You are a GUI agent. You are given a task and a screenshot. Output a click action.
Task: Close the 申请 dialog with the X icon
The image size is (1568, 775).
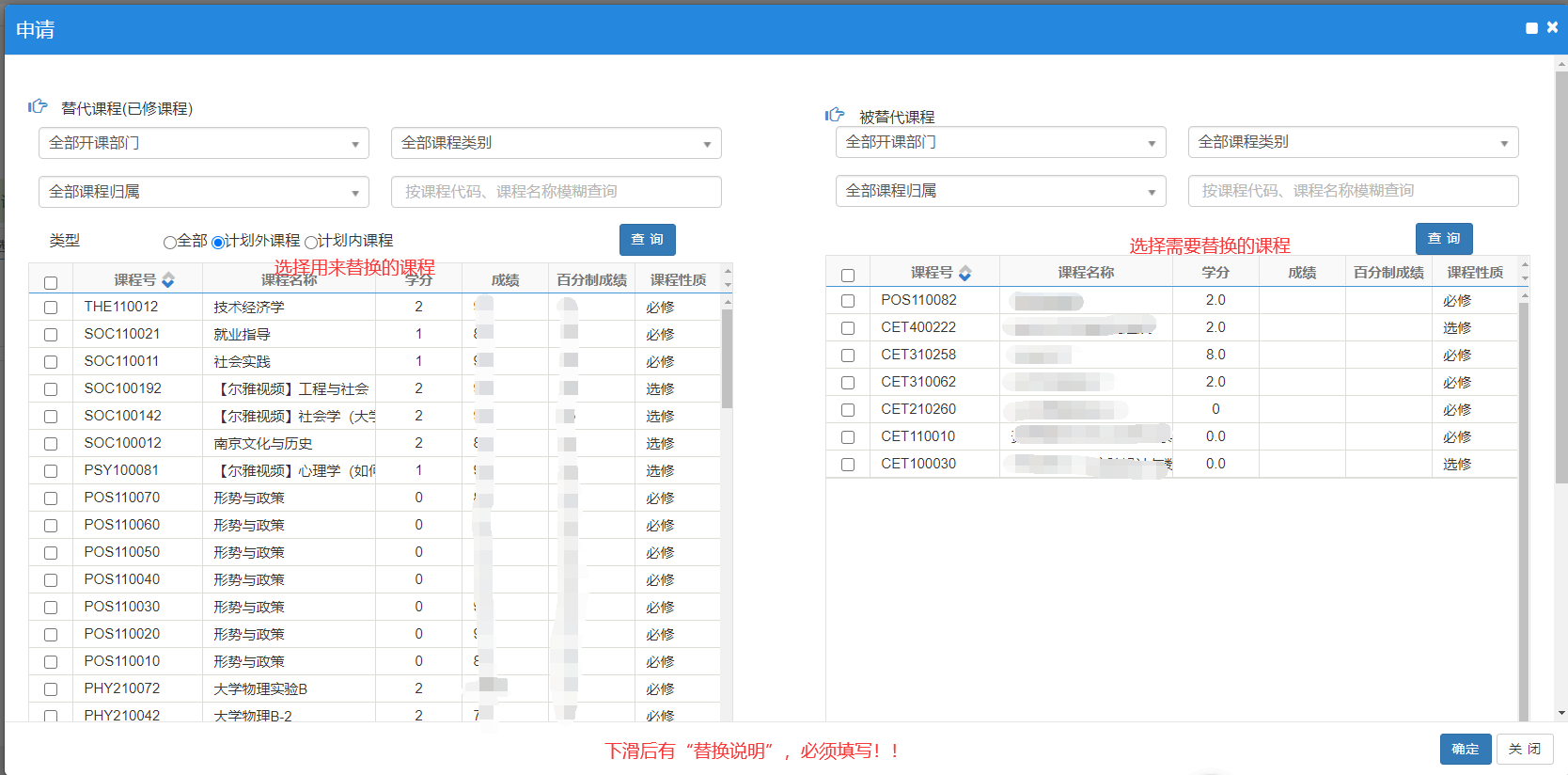pyautogui.click(x=1552, y=28)
